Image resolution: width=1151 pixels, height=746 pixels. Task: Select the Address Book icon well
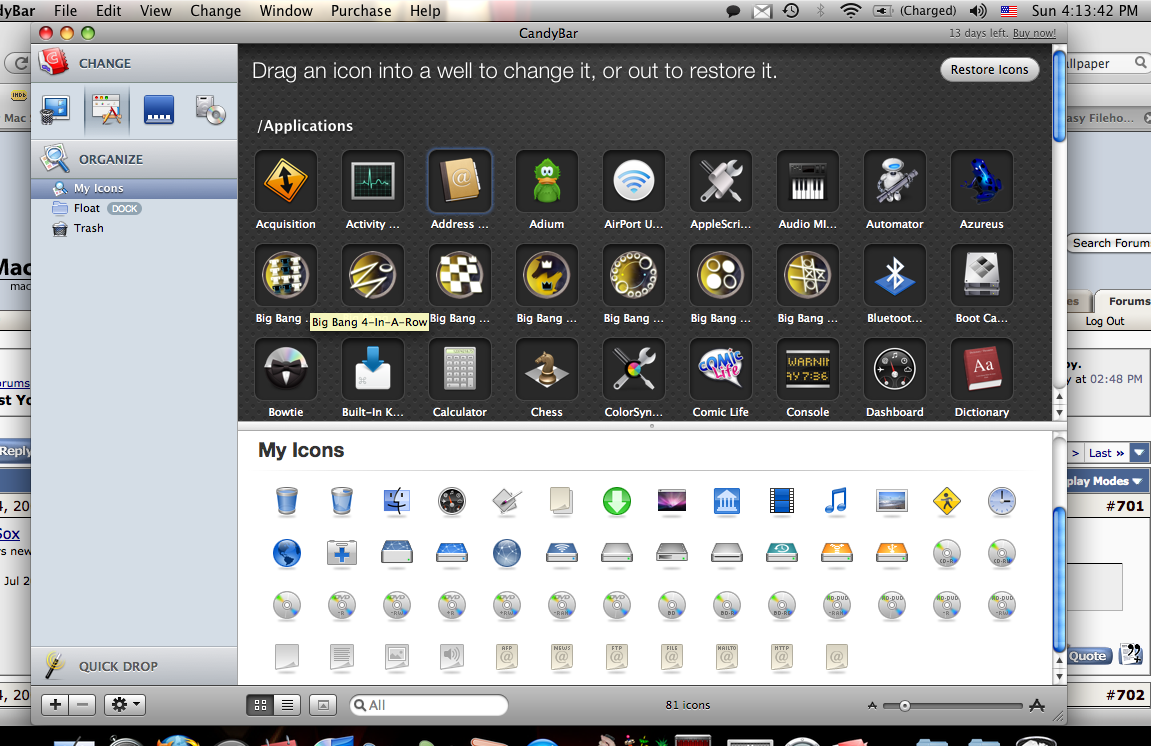click(x=460, y=181)
